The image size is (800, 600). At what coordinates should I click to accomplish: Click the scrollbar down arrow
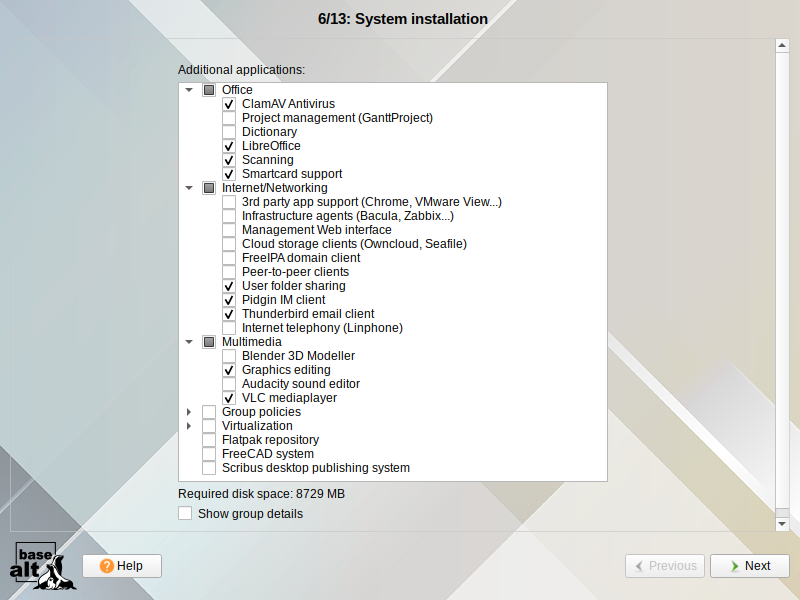pyautogui.click(x=782, y=524)
